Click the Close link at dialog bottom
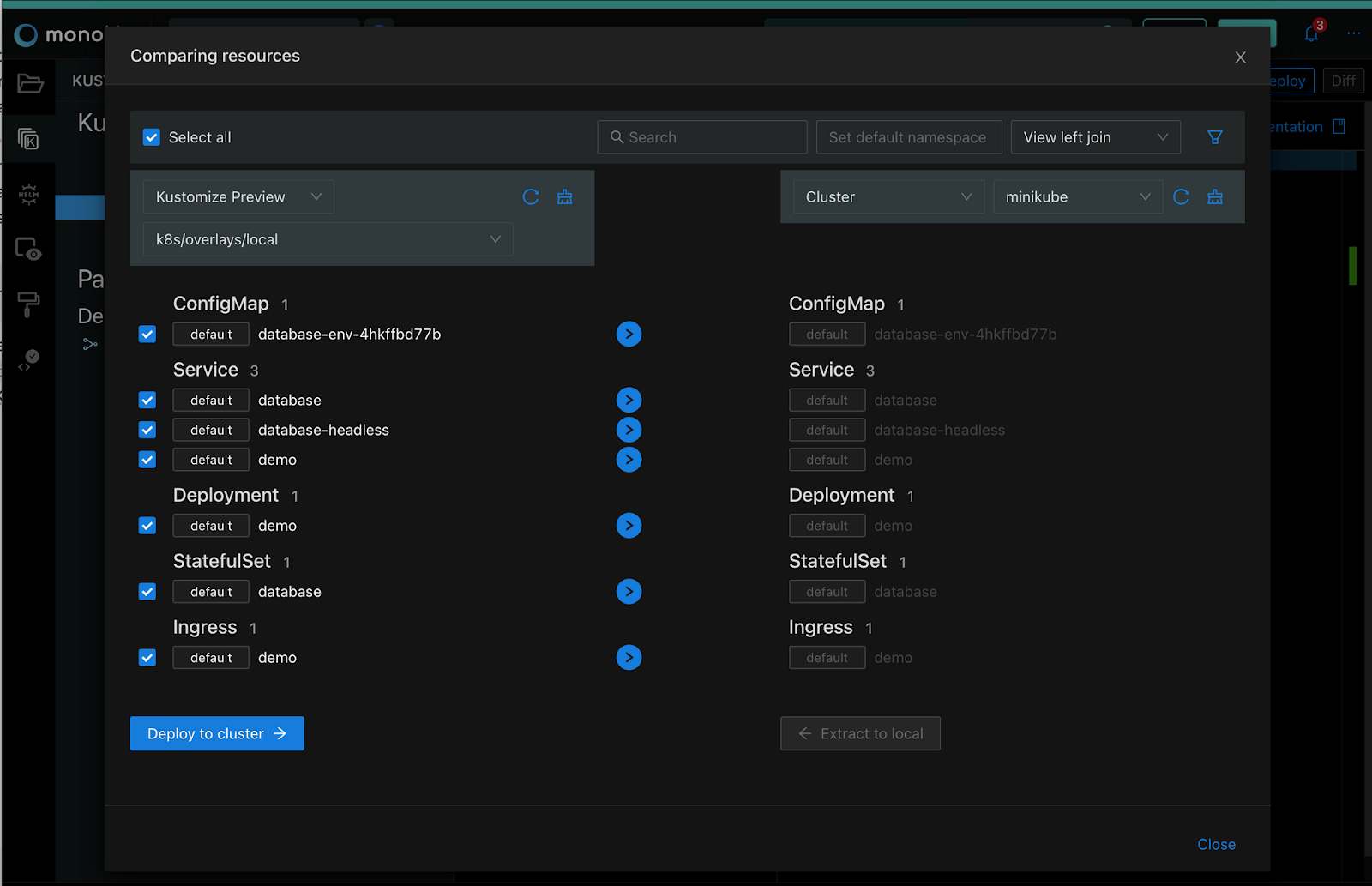 [1216, 845]
